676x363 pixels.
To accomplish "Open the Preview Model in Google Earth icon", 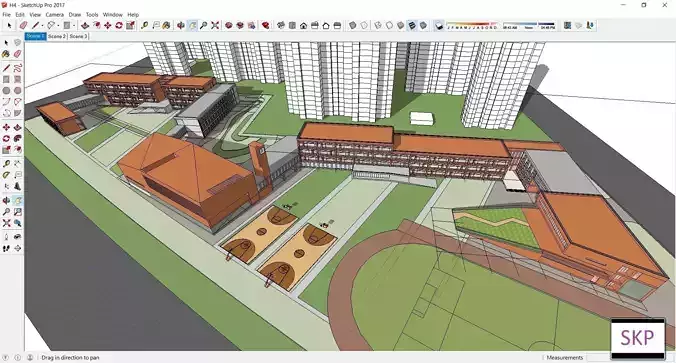I will pyautogui.click(x=590, y=25).
